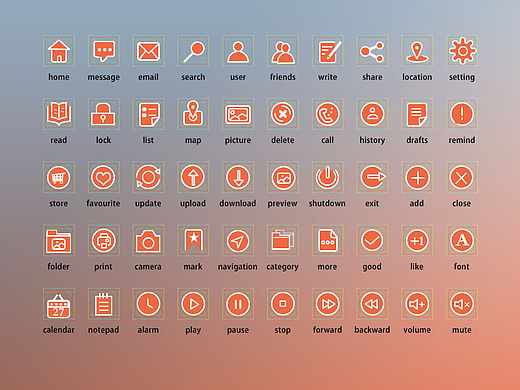Image resolution: width=520 pixels, height=390 pixels.
Task: Click the read book icon
Action: click(x=59, y=114)
